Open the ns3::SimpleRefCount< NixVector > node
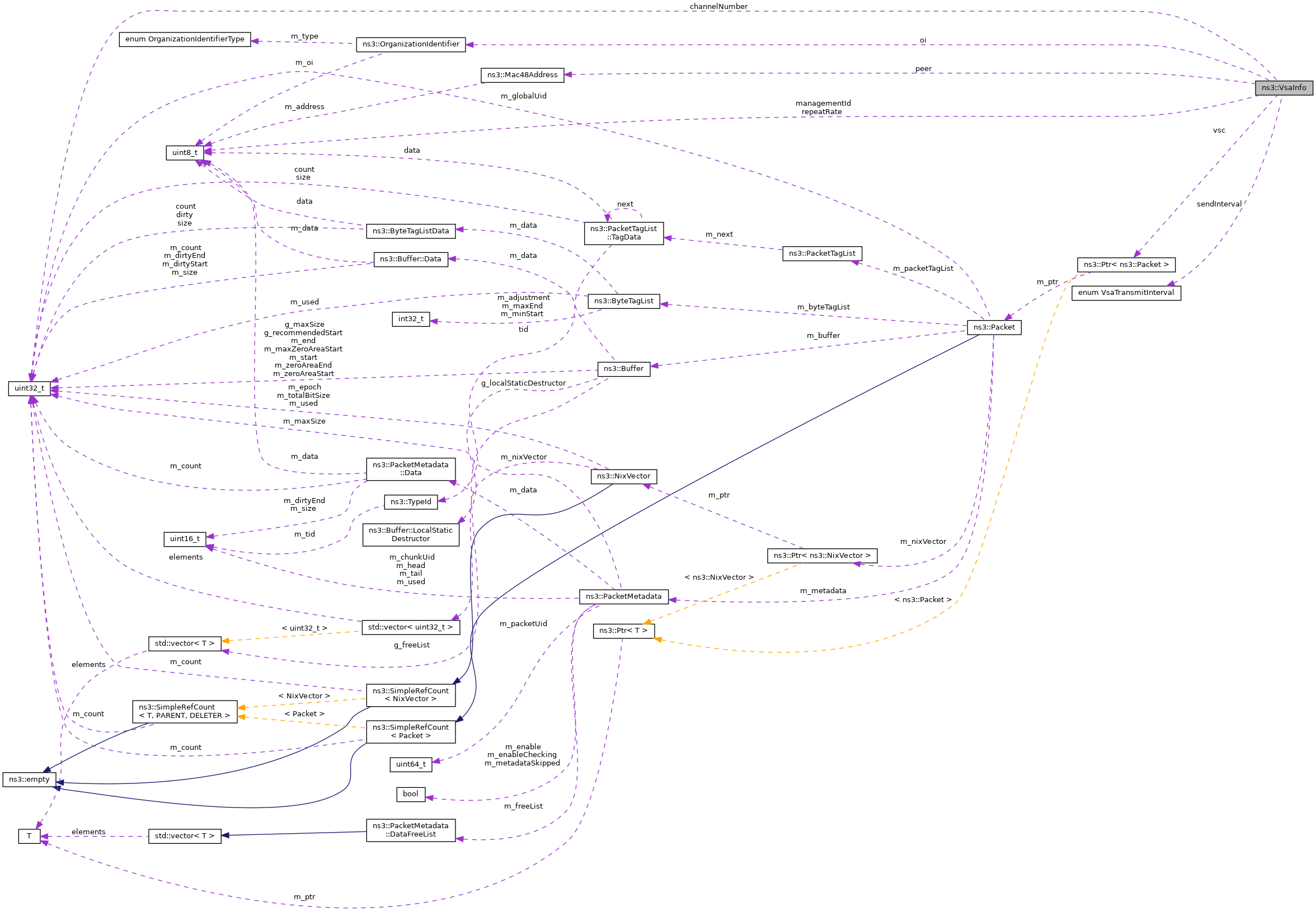The image size is (1316, 911). [410, 695]
